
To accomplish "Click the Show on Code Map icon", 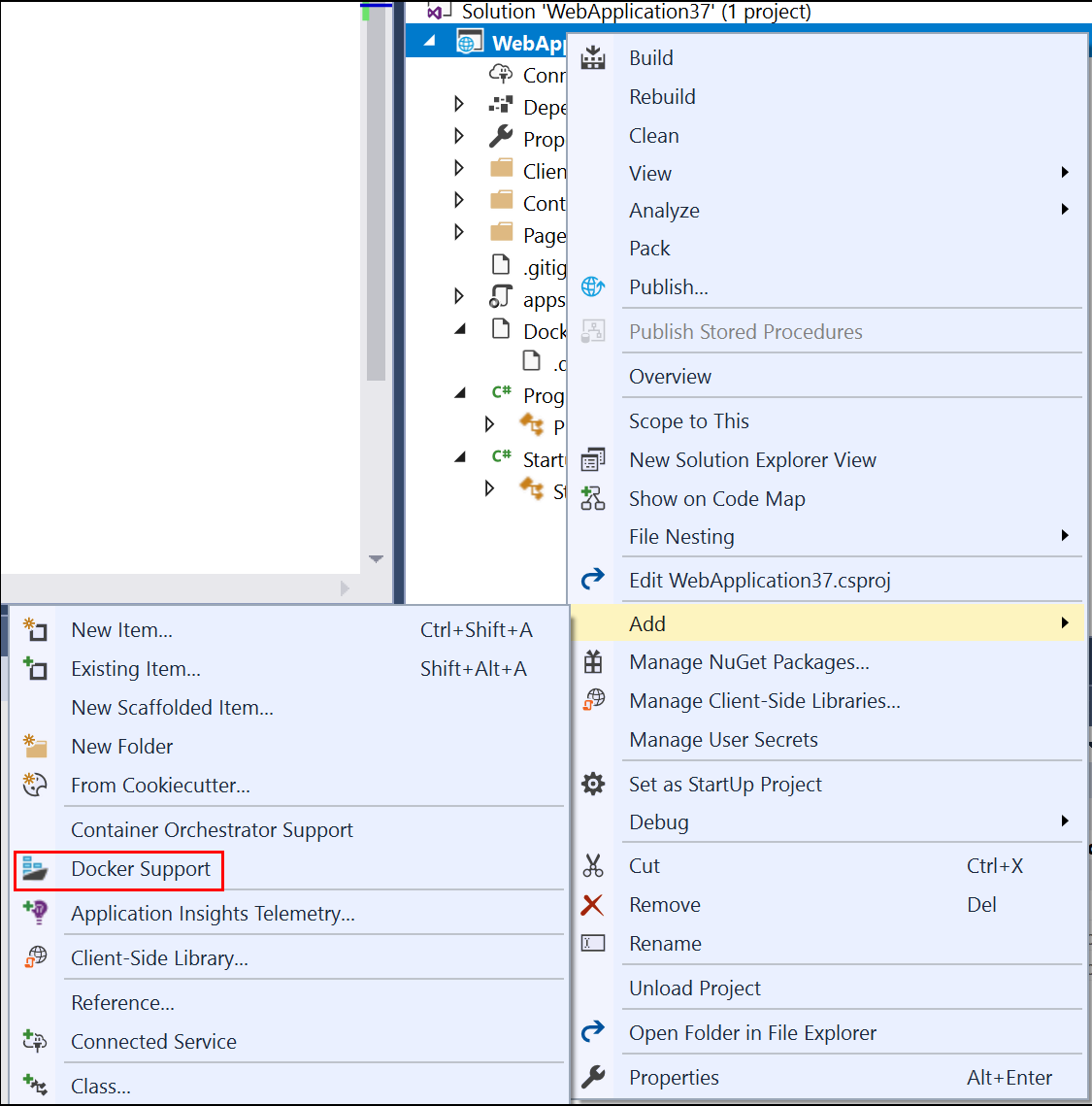I will (x=593, y=497).
